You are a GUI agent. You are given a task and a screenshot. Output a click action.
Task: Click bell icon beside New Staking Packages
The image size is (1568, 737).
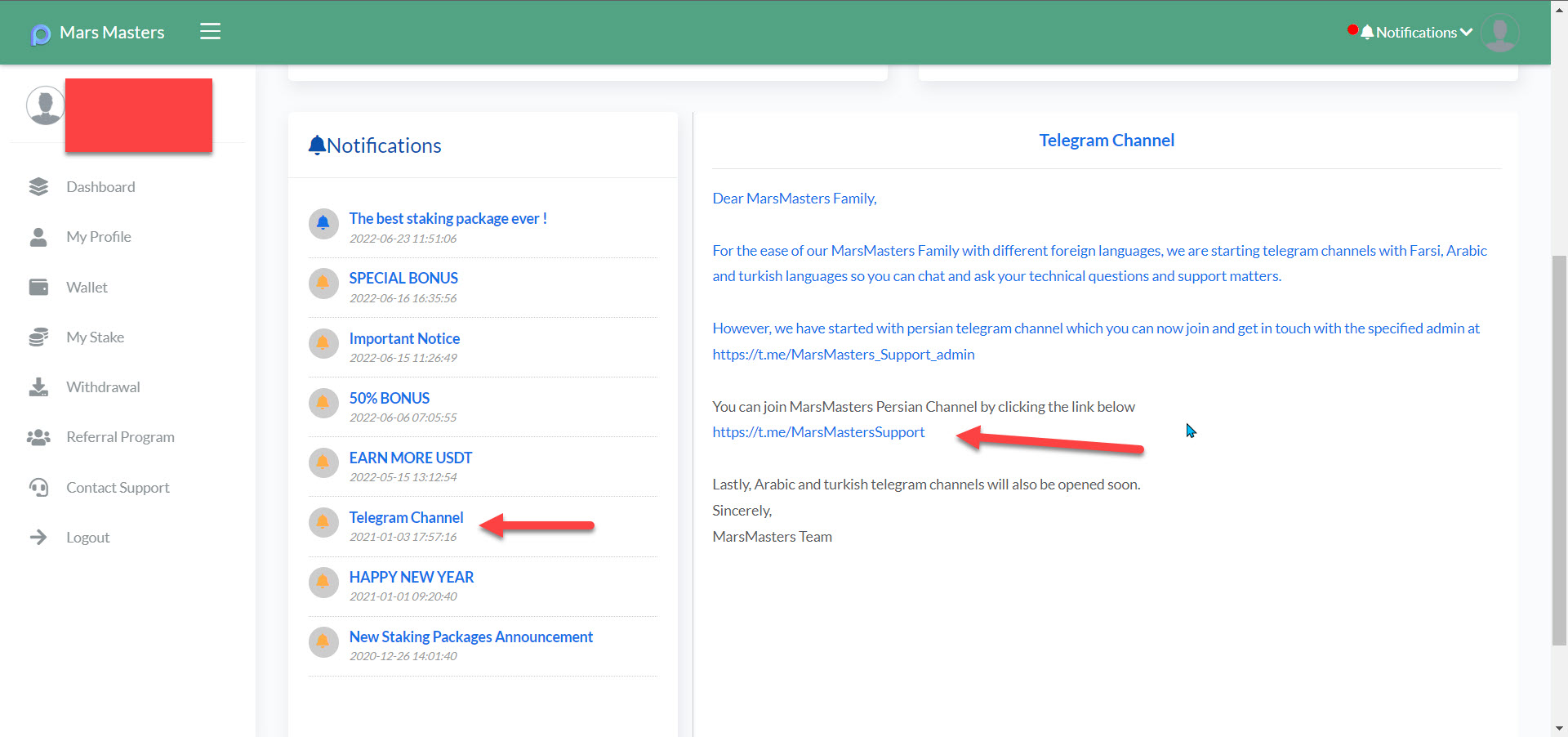pyautogui.click(x=323, y=641)
